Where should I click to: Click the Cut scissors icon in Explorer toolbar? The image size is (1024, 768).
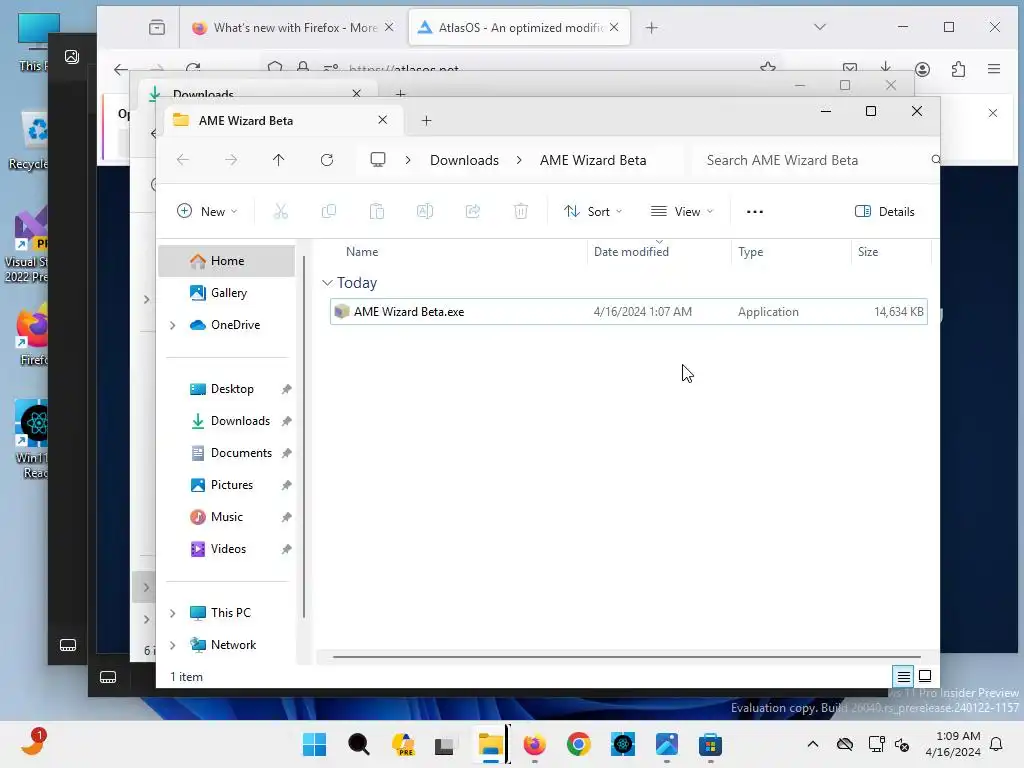(281, 211)
